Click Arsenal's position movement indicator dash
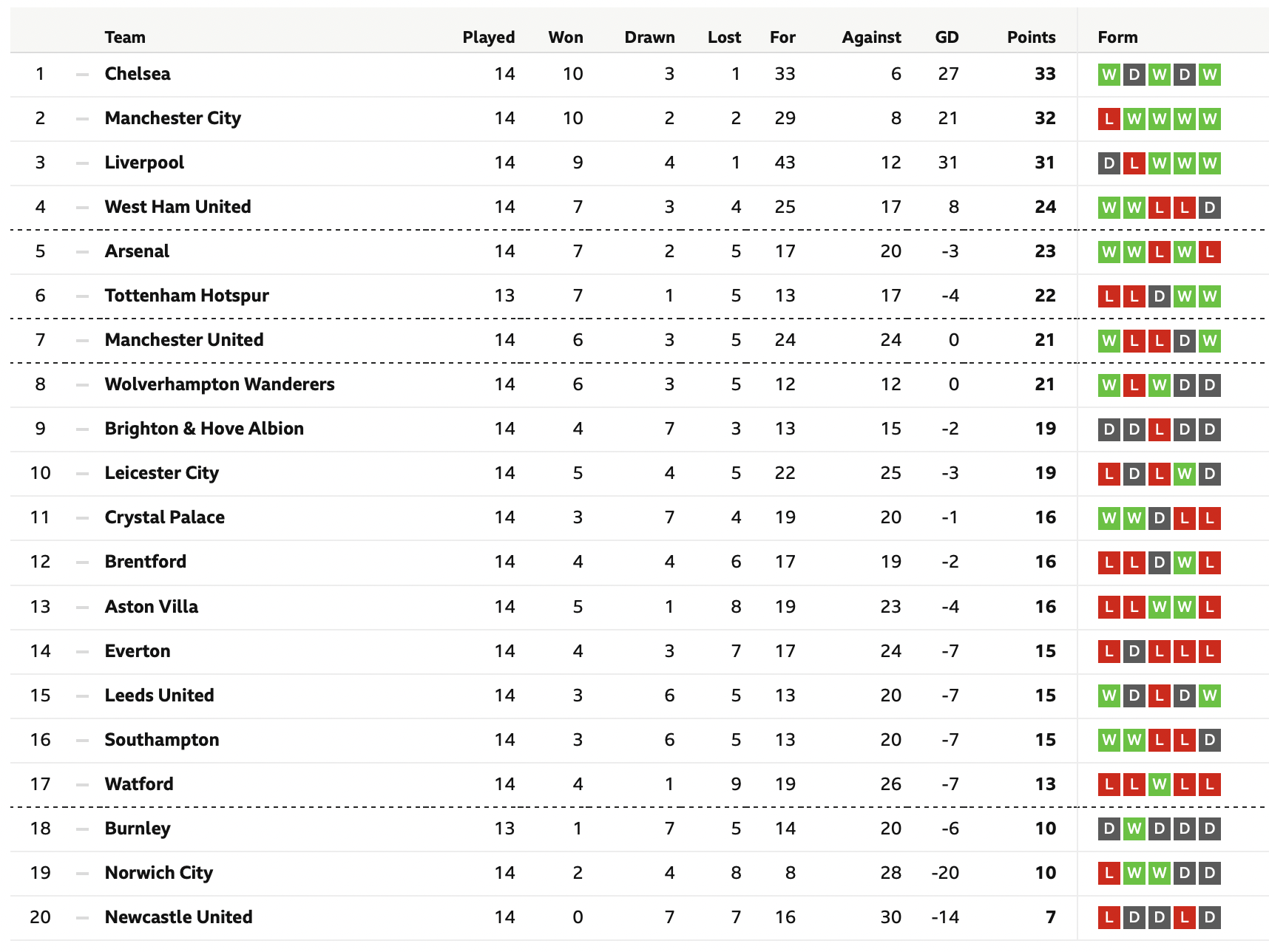The height and width of the screenshot is (952, 1269). click(82, 252)
